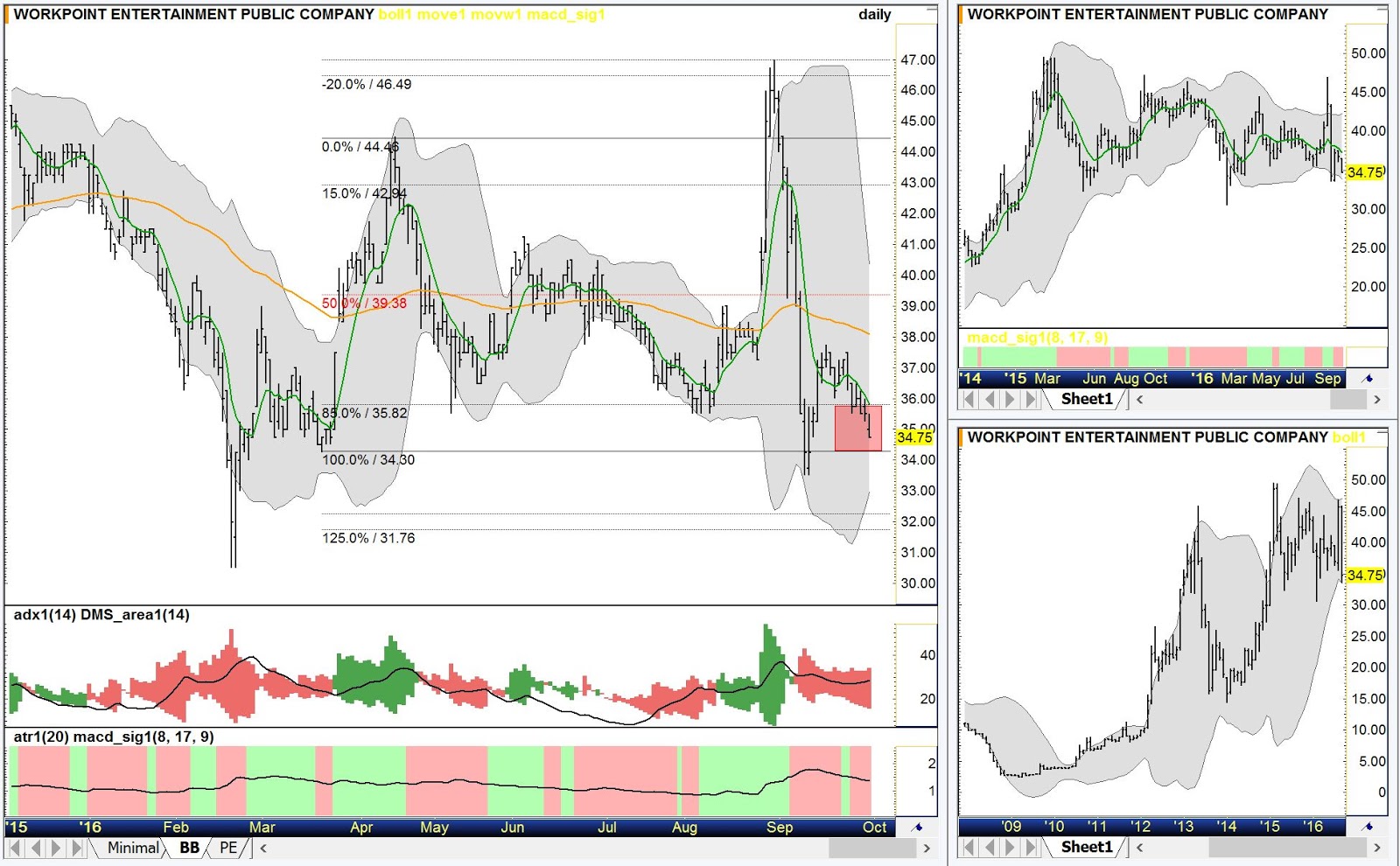Click the '-20.0% / 46.49' Fibonacci label
Image resolution: width=1400 pixels, height=866 pixels.
(x=367, y=85)
